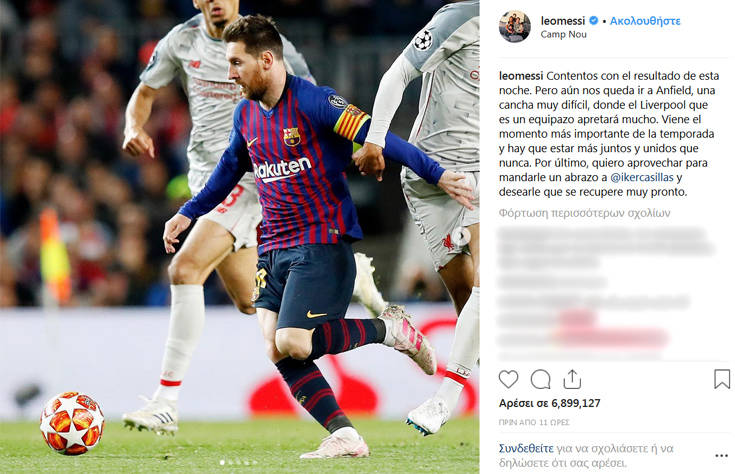Image resolution: width=735 pixels, height=474 pixels.
Task: Select the first carousel dot indicator
Action: (222, 463)
